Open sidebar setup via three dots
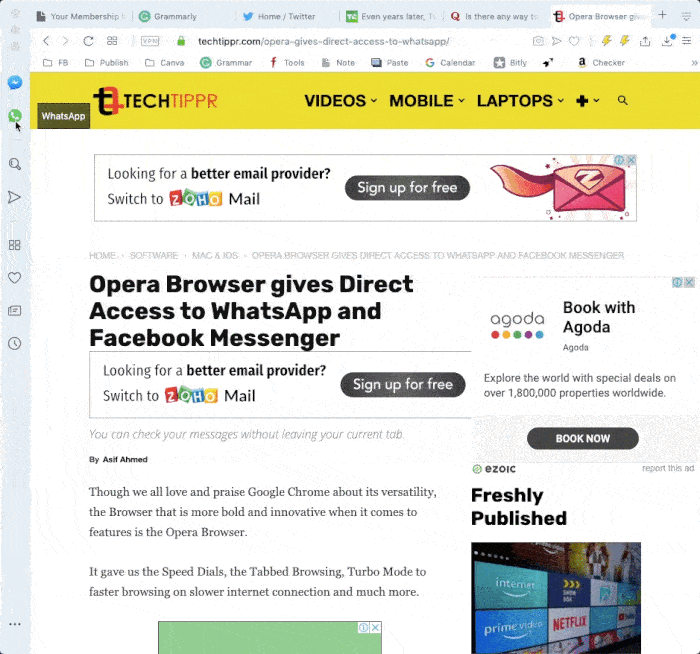 point(15,624)
